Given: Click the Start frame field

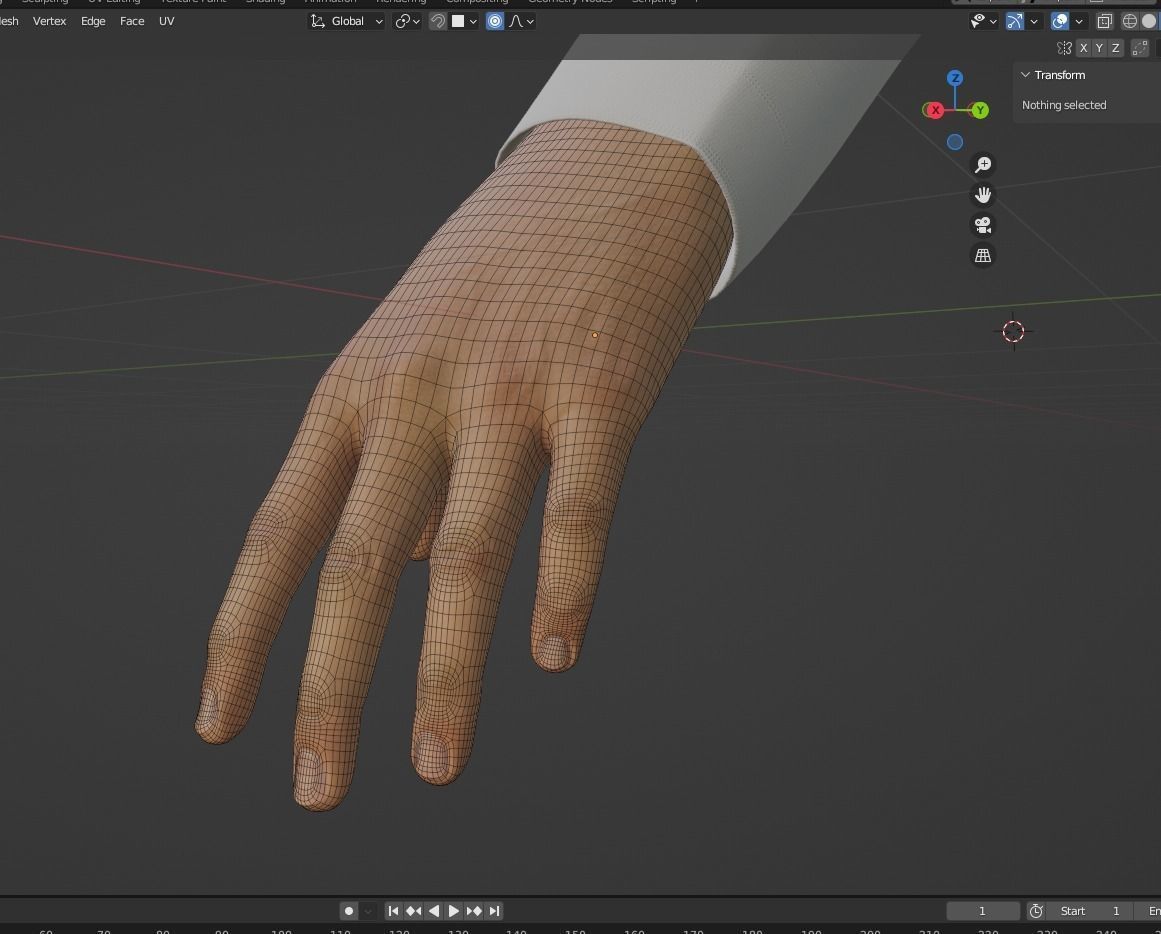Looking at the screenshot, I should 1090,910.
